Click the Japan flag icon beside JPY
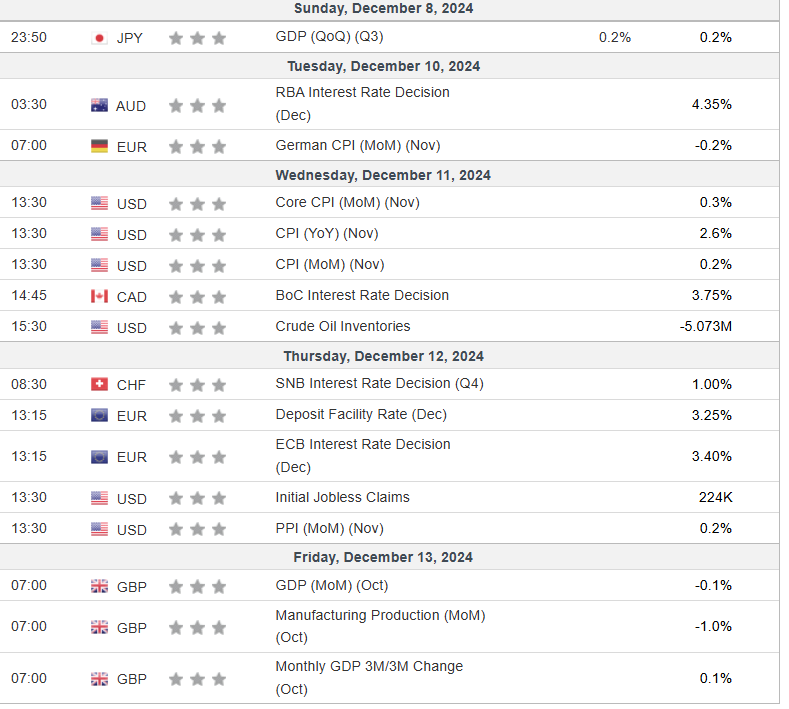Viewport: 789px width, 709px height. pyautogui.click(x=99, y=38)
